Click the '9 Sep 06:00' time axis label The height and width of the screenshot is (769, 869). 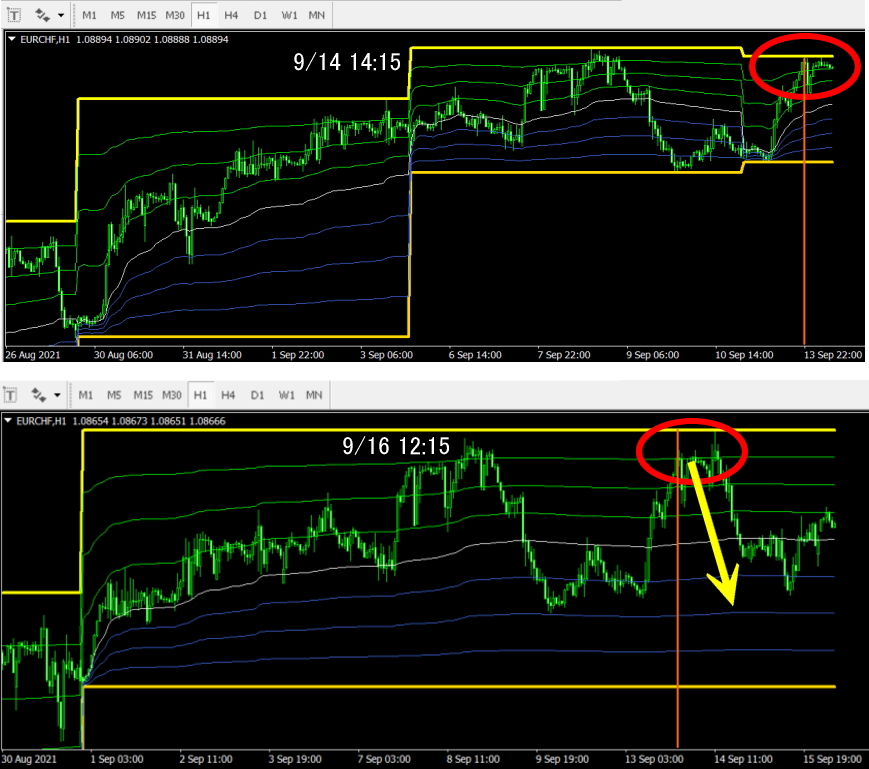tap(652, 355)
